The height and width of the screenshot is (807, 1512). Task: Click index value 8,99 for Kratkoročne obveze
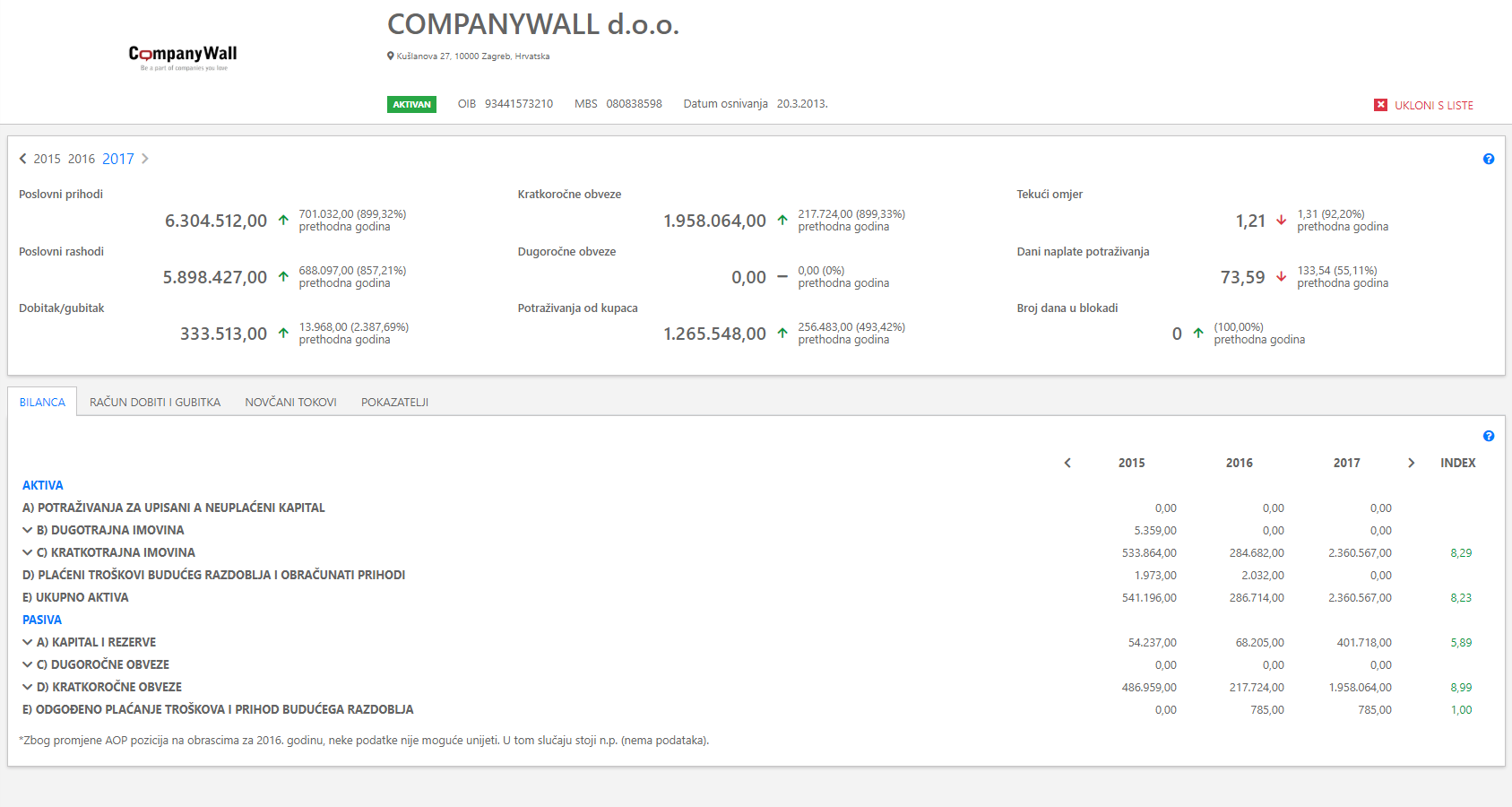point(1461,688)
